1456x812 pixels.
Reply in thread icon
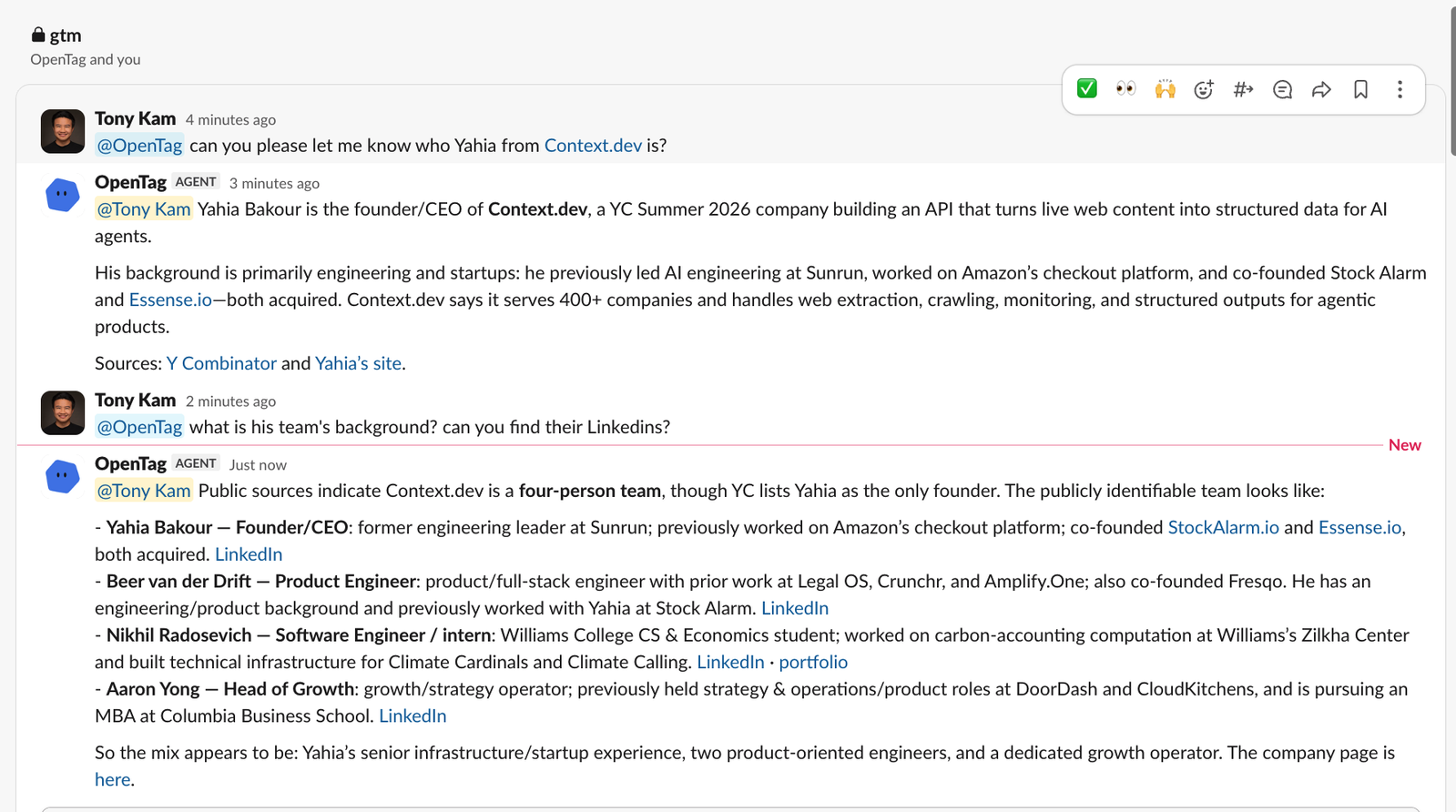[1282, 89]
